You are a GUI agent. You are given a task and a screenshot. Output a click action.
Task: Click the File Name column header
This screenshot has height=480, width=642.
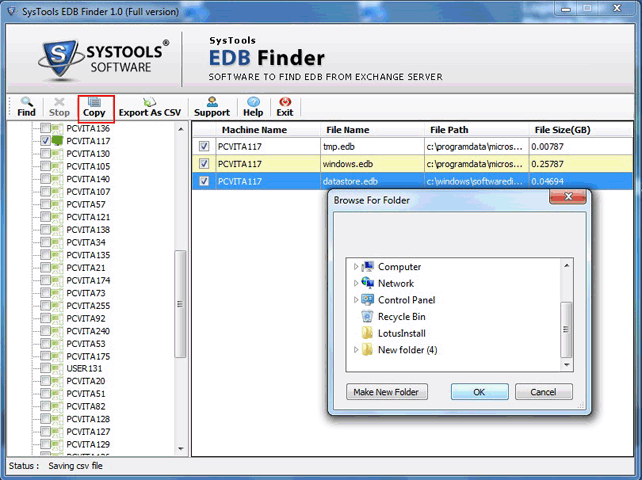point(372,130)
